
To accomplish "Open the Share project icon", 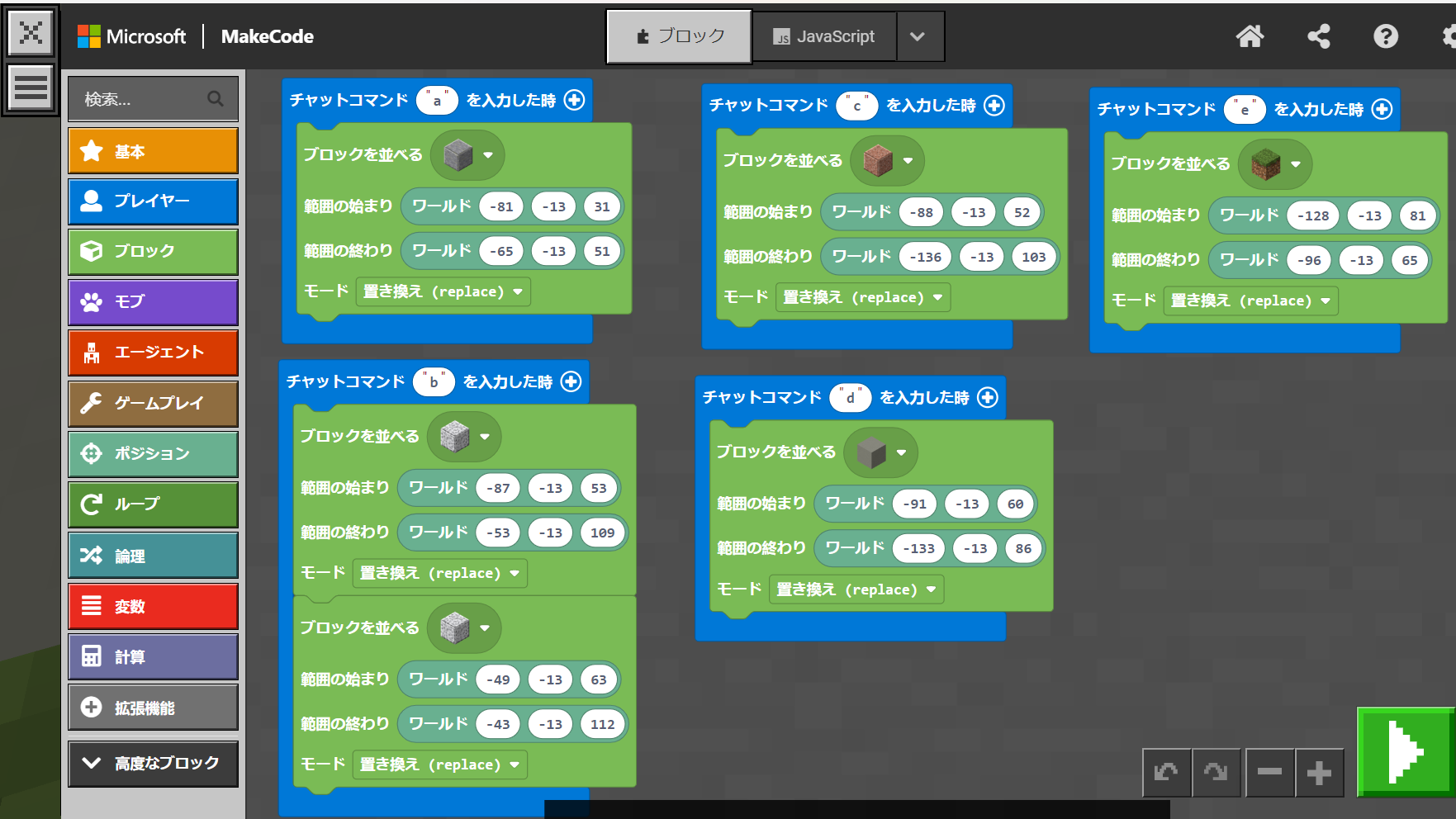I will tap(1319, 36).
